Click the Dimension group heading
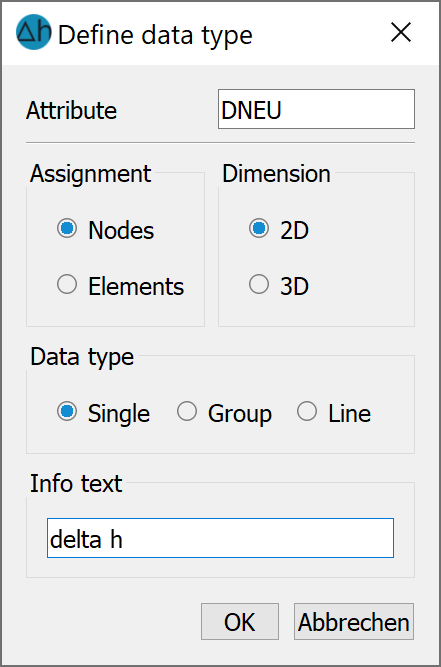Image resolution: width=441 pixels, height=667 pixels. (276, 174)
